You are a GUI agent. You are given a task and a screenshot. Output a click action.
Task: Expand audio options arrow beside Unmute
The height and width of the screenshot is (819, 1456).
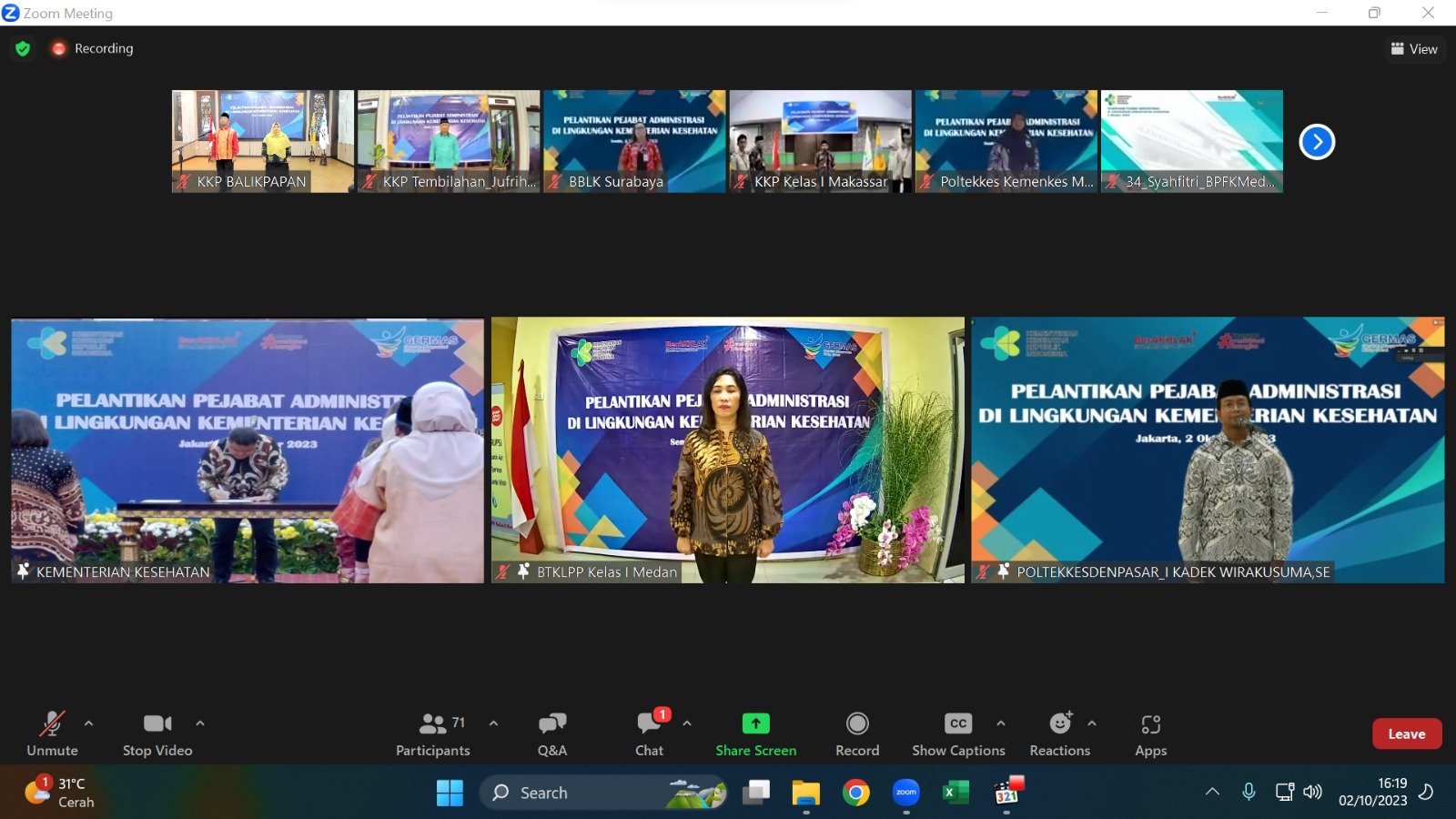tap(88, 723)
